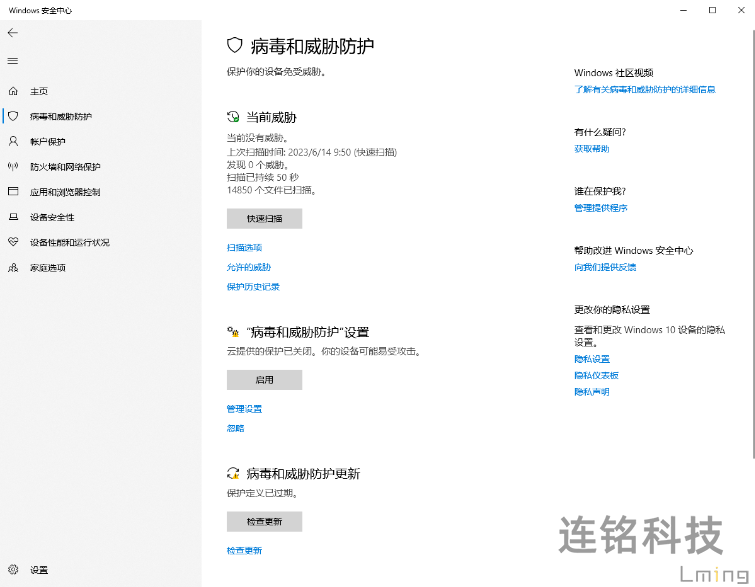Click the 忽略 link
755x587 pixels.
coord(235,429)
